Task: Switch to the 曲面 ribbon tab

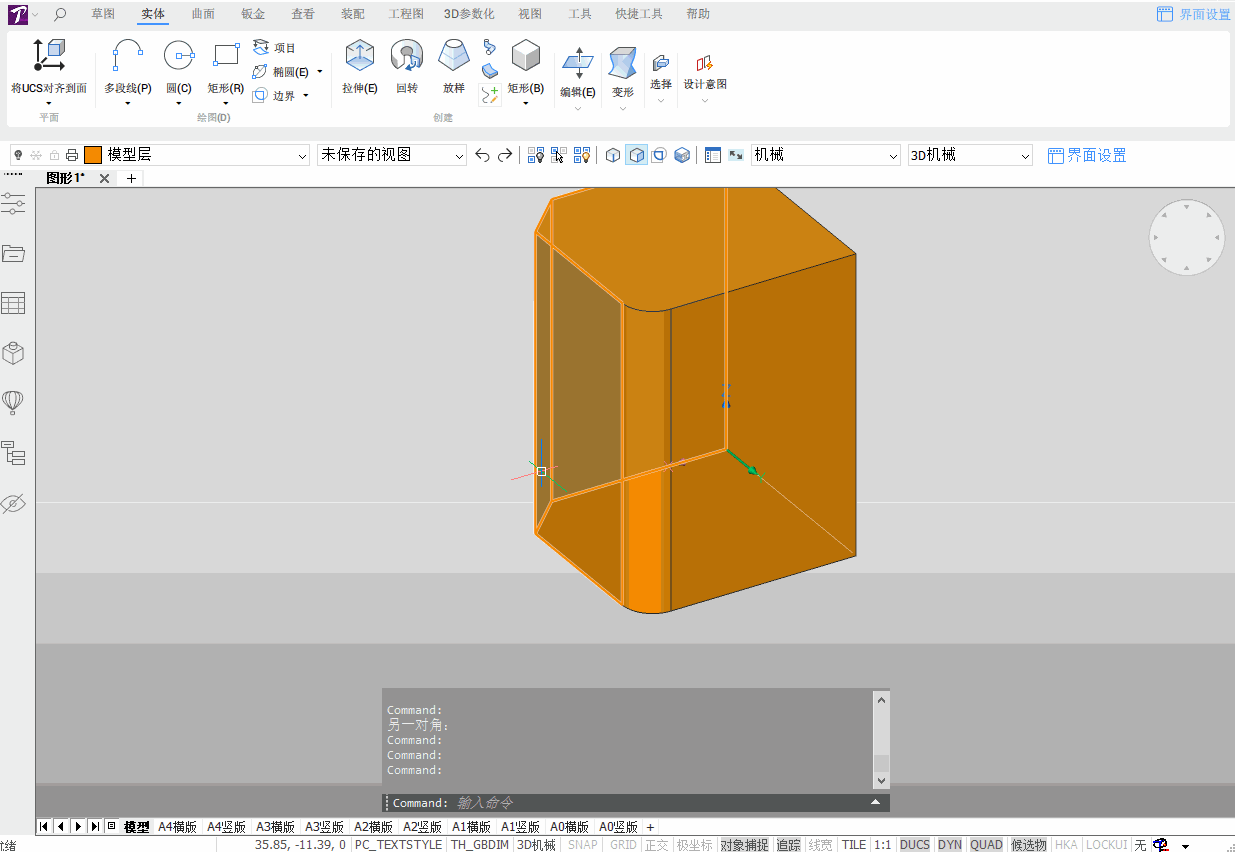Action: click(x=203, y=14)
